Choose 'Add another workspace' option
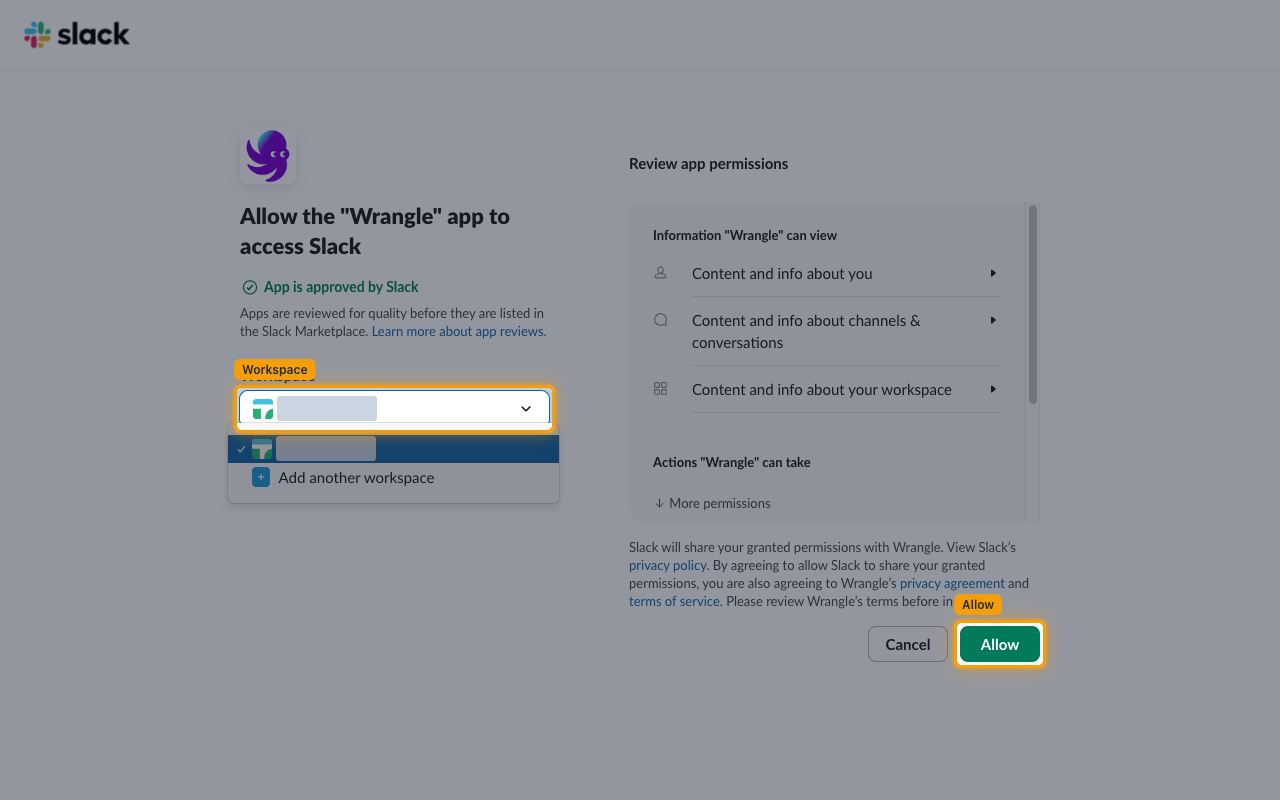 [x=393, y=477]
